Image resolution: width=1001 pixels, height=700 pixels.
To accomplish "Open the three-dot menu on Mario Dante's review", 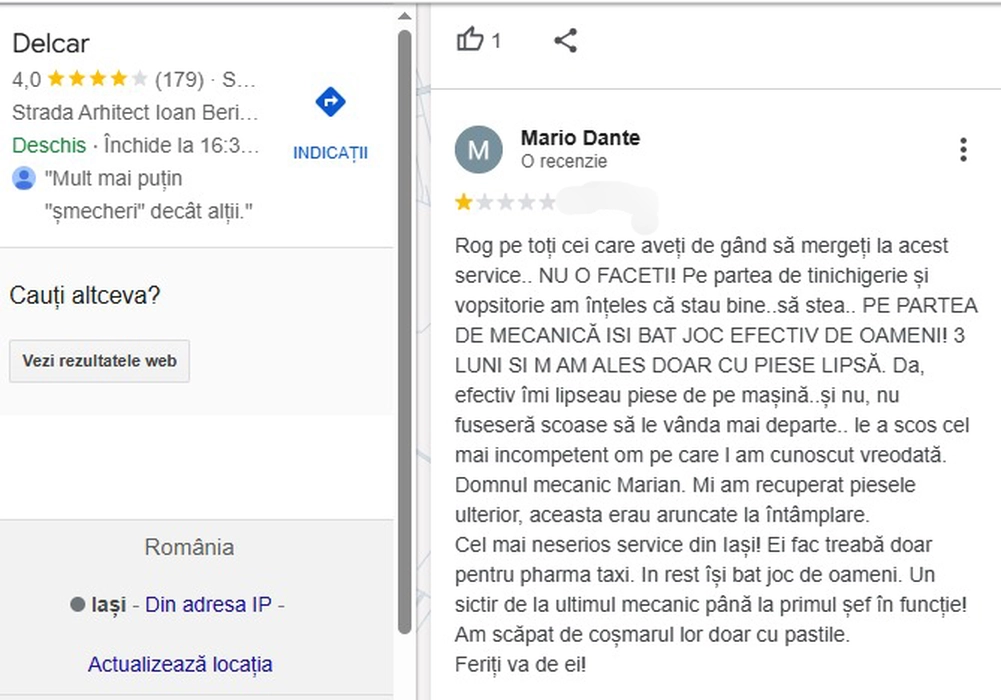I will pyautogui.click(x=962, y=150).
